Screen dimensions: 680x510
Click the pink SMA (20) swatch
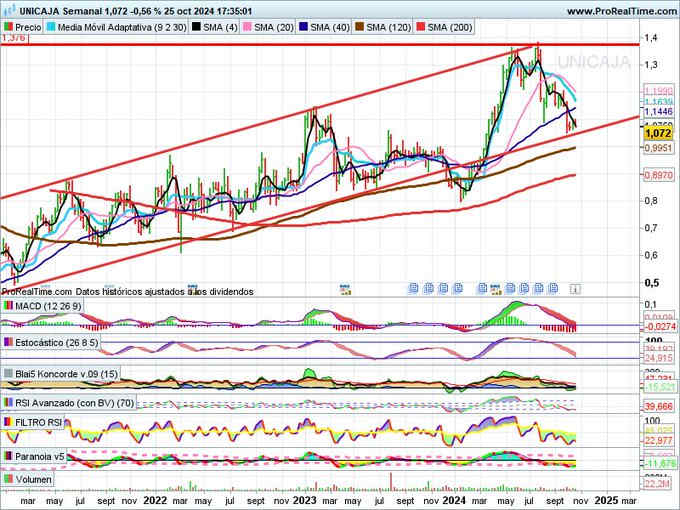(247, 27)
